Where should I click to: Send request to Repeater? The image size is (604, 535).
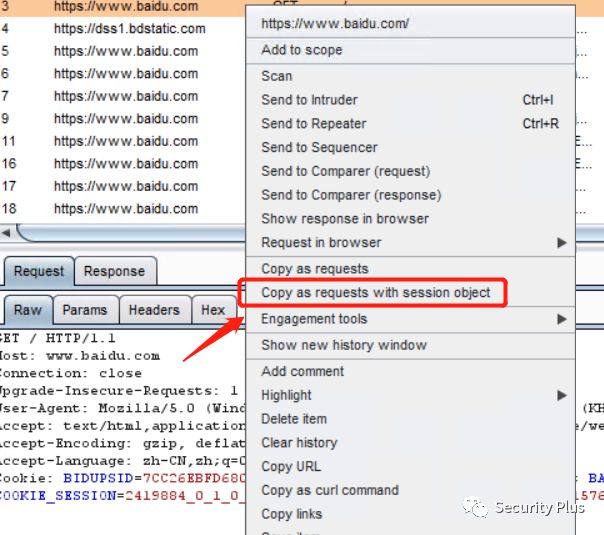(411, 124)
